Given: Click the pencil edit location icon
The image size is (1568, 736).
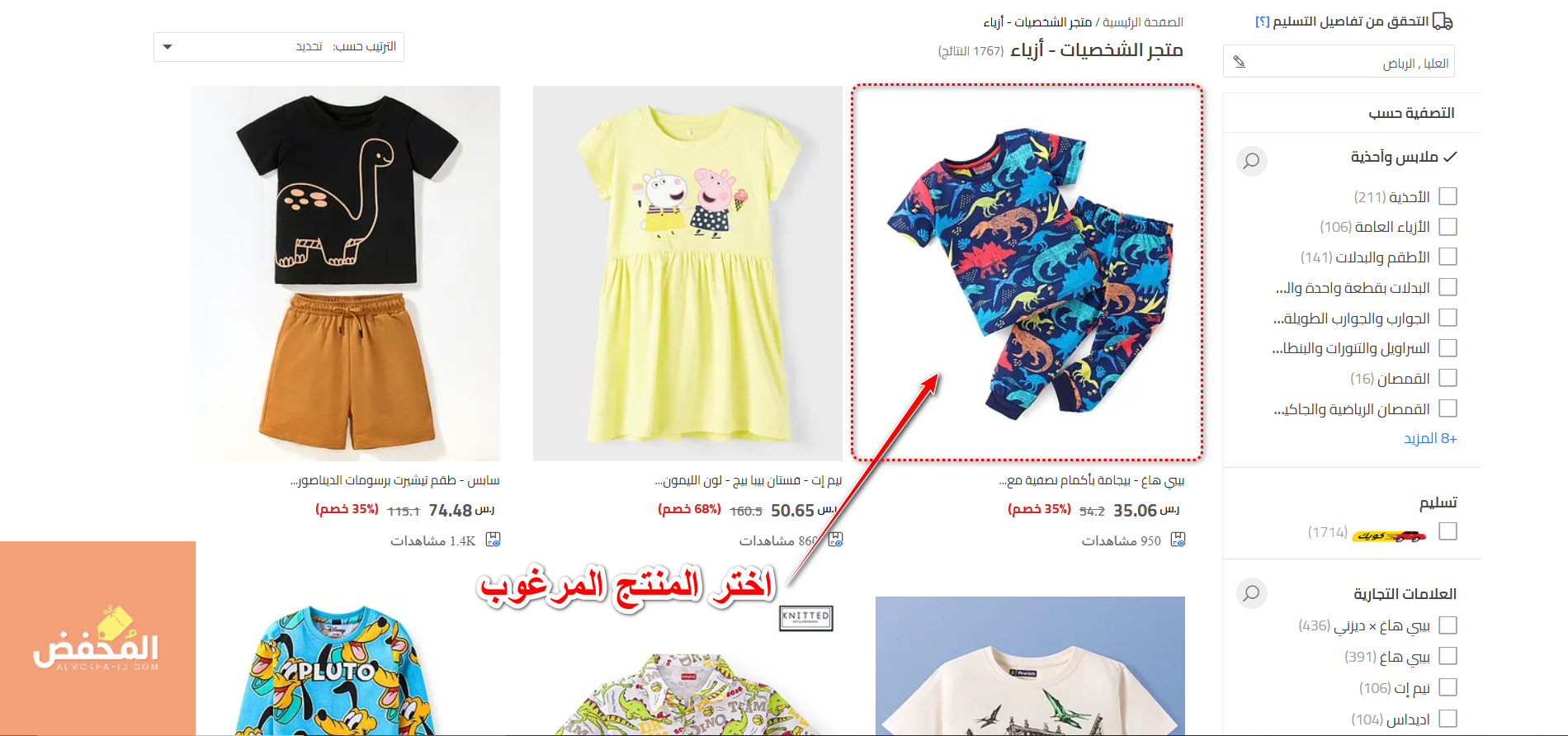Looking at the screenshot, I should coord(1239,62).
